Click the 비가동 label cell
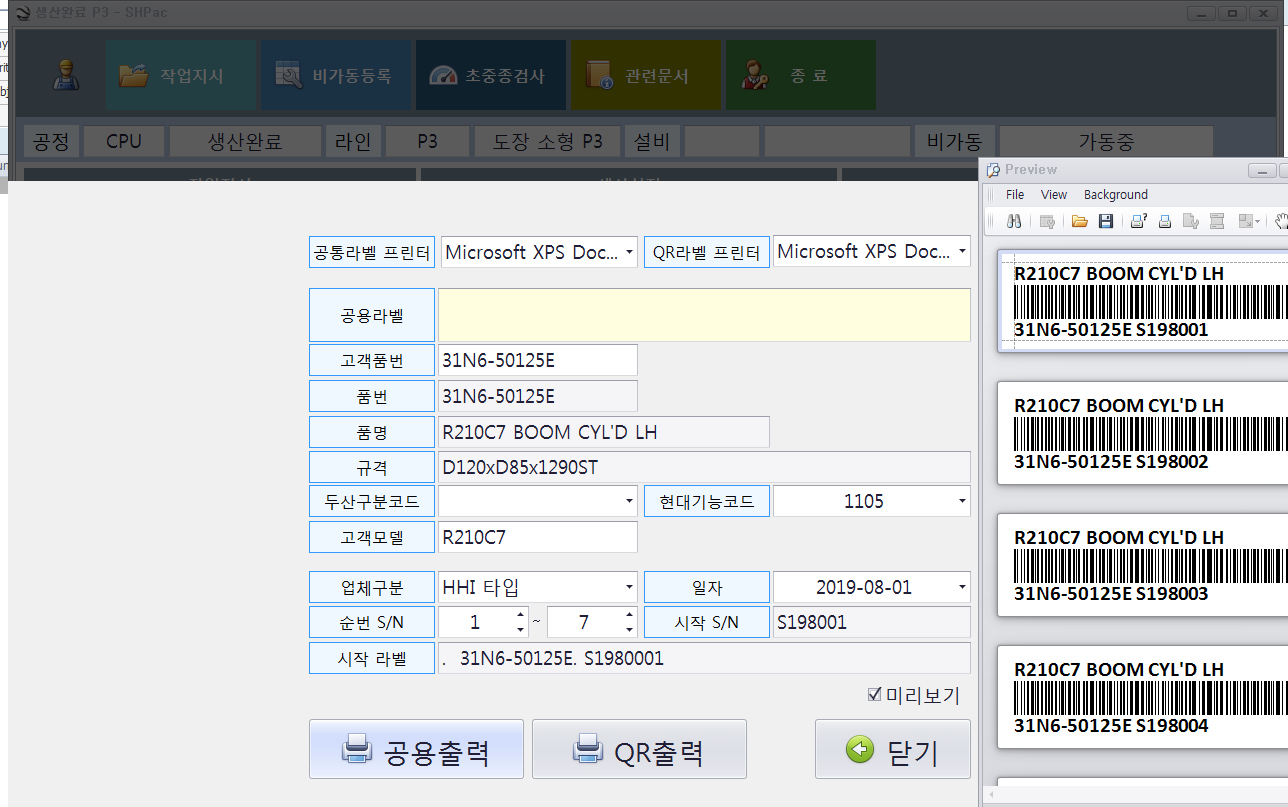1288x807 pixels. 954,142
